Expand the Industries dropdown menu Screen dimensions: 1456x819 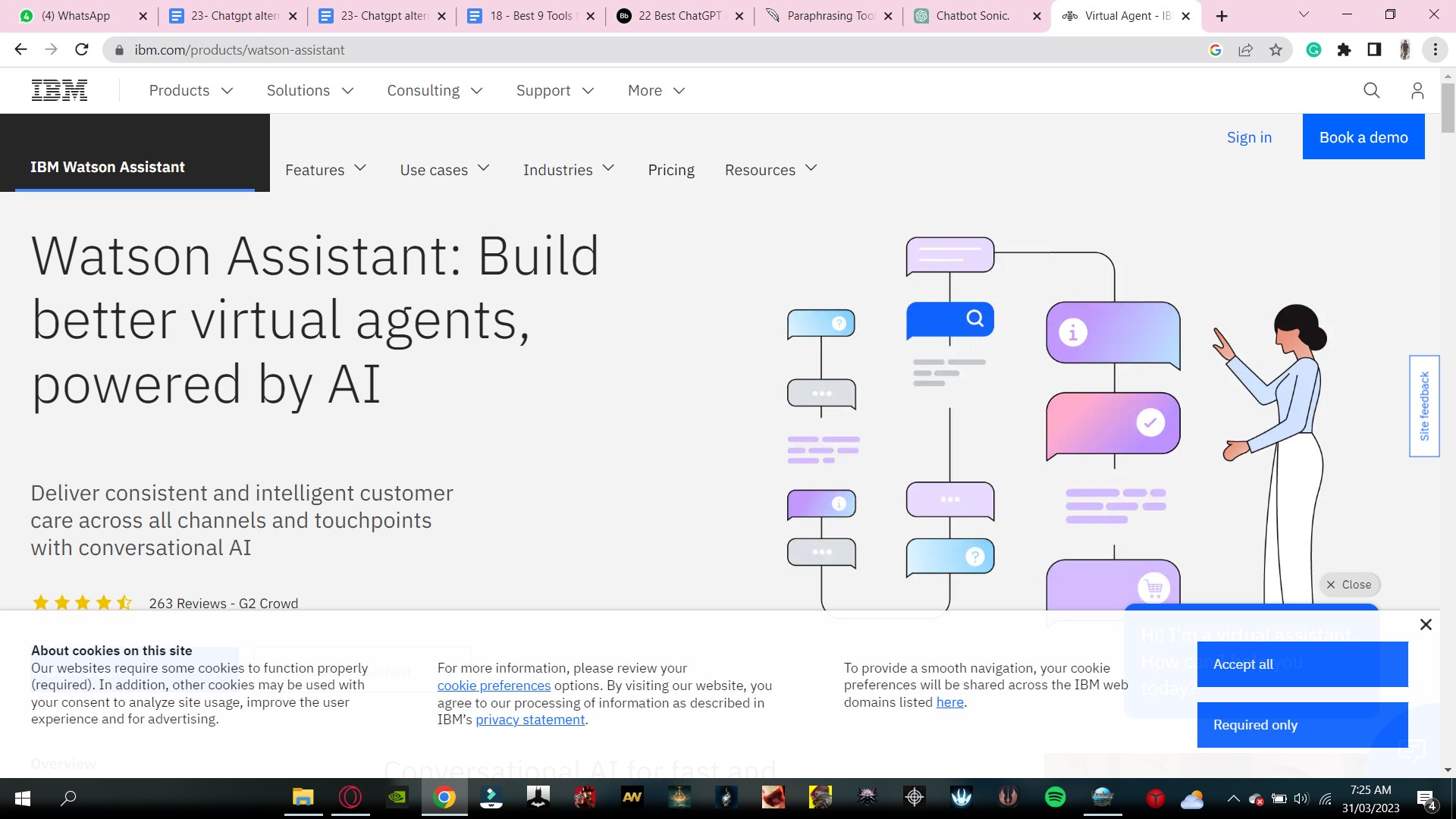tap(569, 170)
